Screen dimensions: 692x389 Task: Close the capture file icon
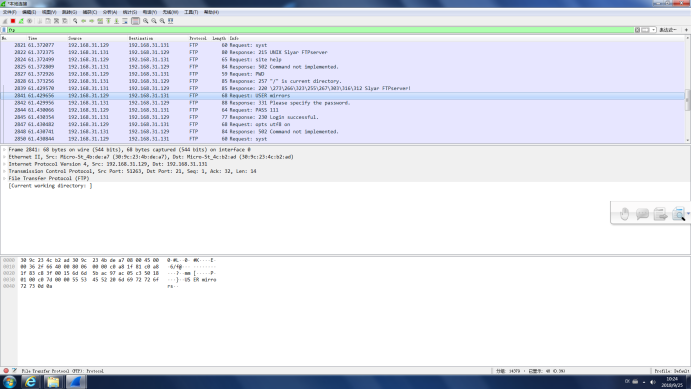click(x=56, y=21)
